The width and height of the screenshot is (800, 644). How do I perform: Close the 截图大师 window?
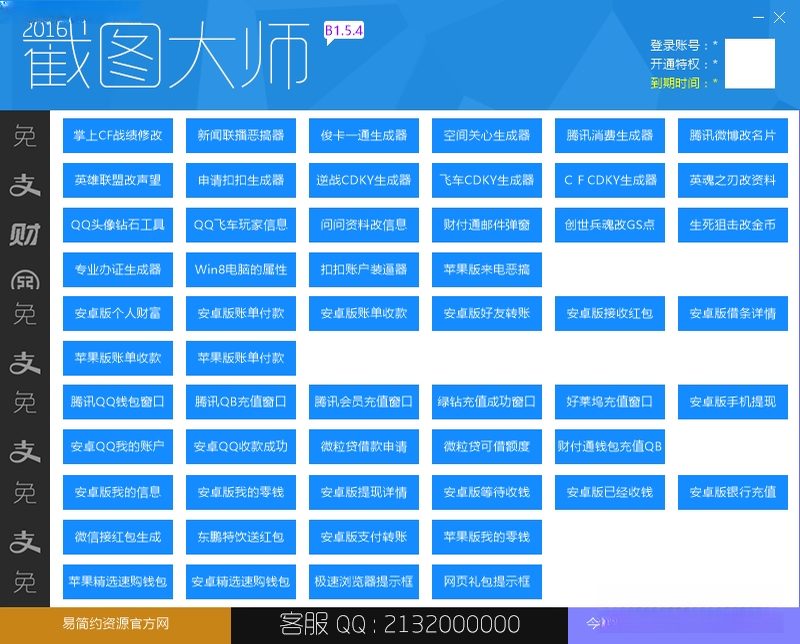(779, 18)
